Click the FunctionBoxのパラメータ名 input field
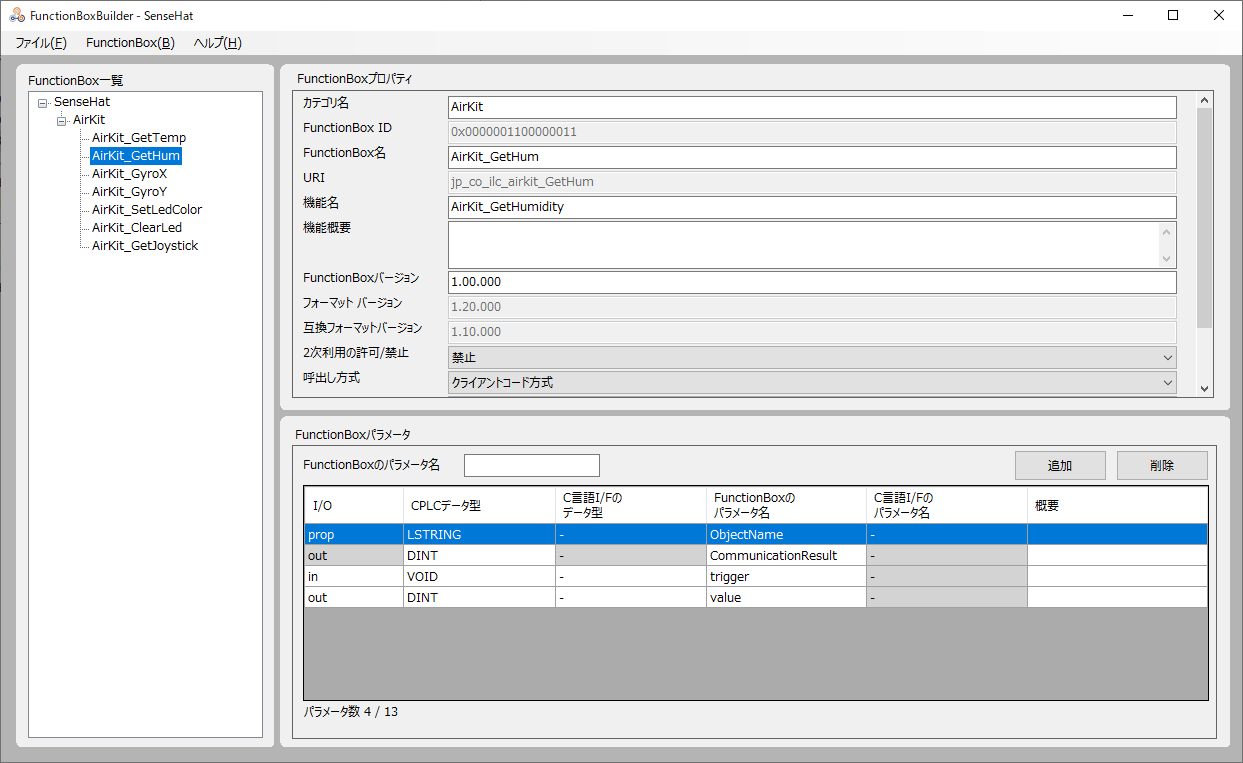The height and width of the screenshot is (763, 1243). (531, 465)
